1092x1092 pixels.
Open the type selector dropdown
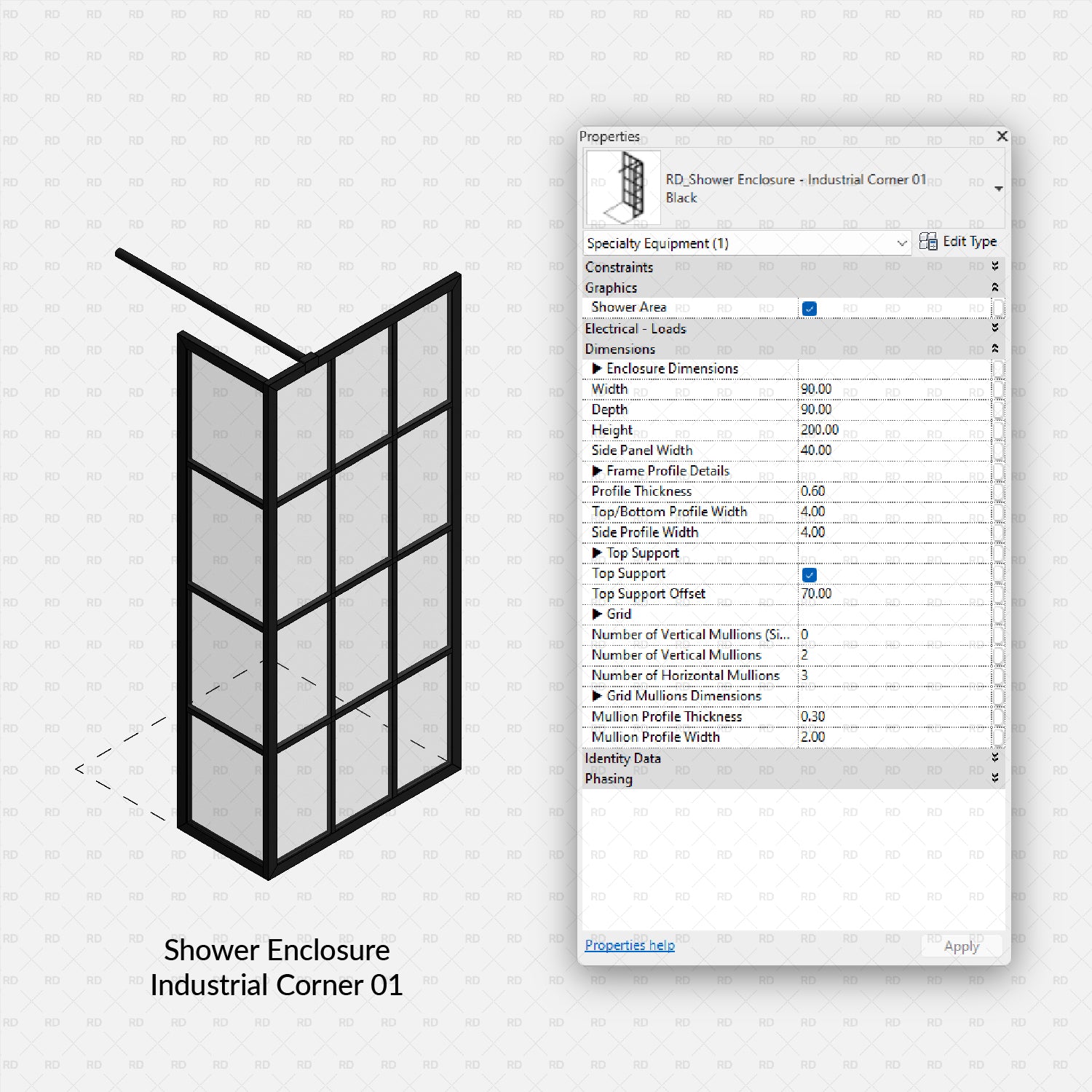(x=998, y=187)
